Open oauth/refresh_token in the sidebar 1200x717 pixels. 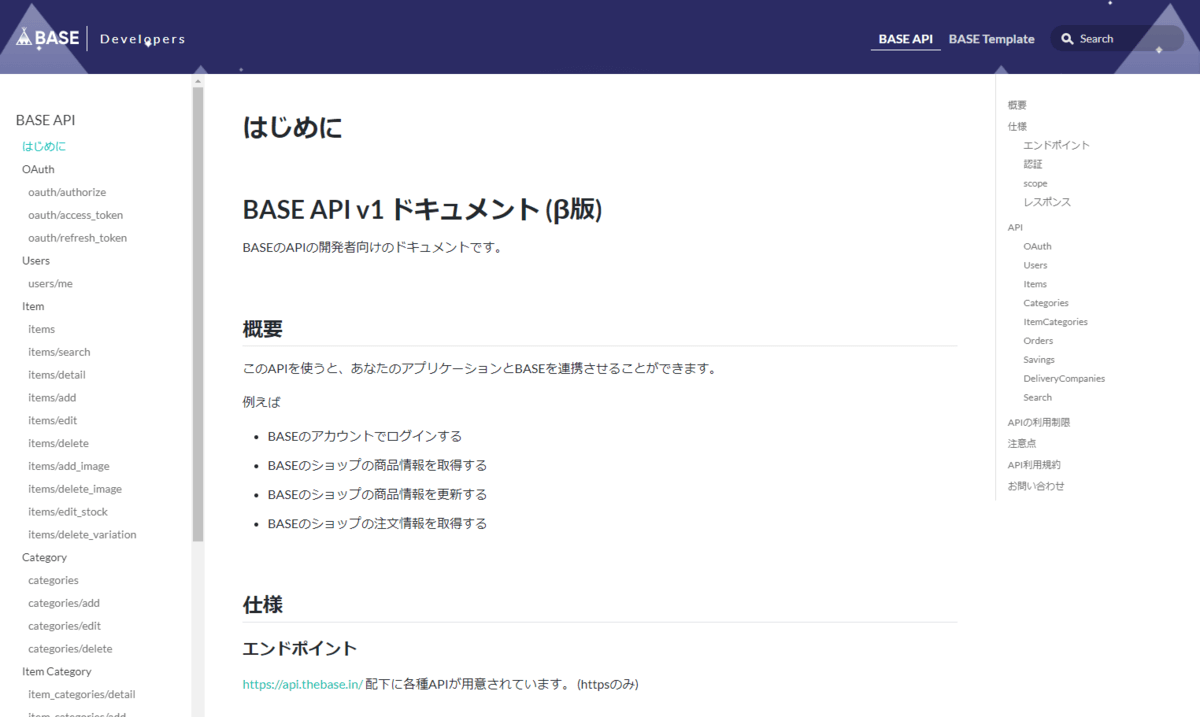[x=77, y=238]
